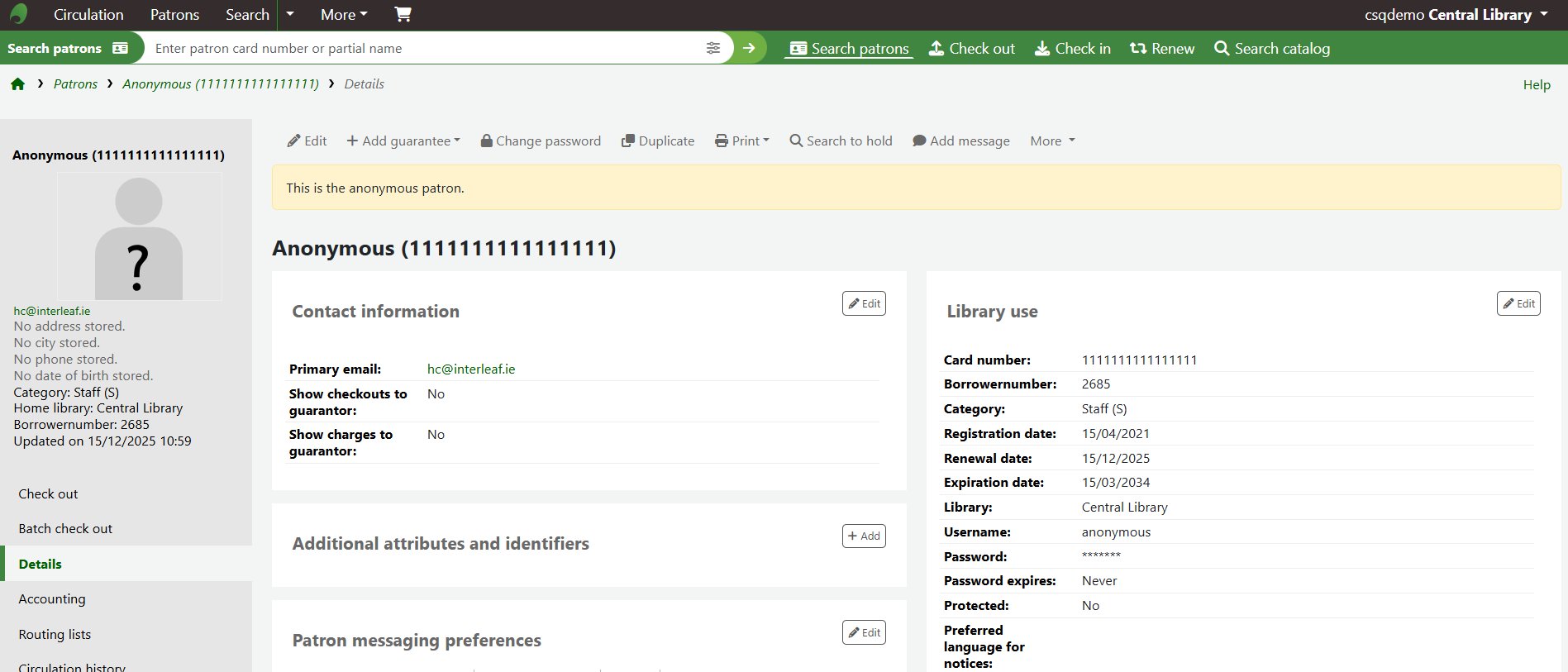Edit the Contact information section

click(x=864, y=303)
